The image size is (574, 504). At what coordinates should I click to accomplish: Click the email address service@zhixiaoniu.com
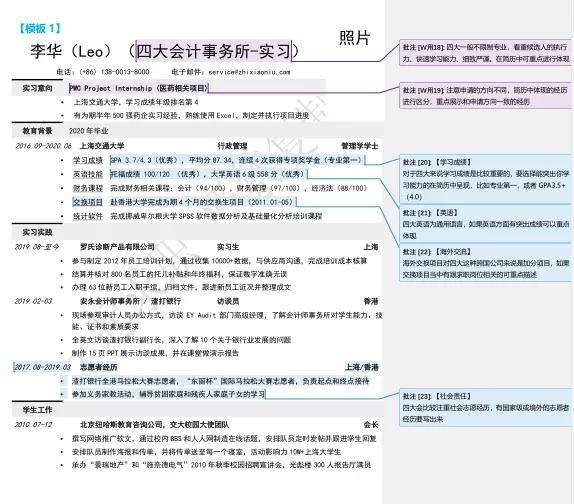249,72
